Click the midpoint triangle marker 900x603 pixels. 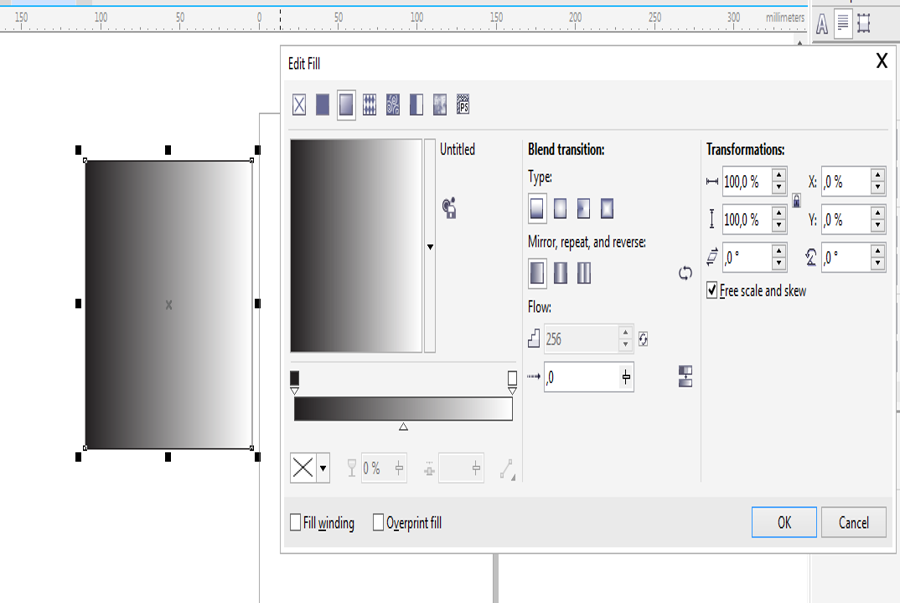click(x=404, y=426)
